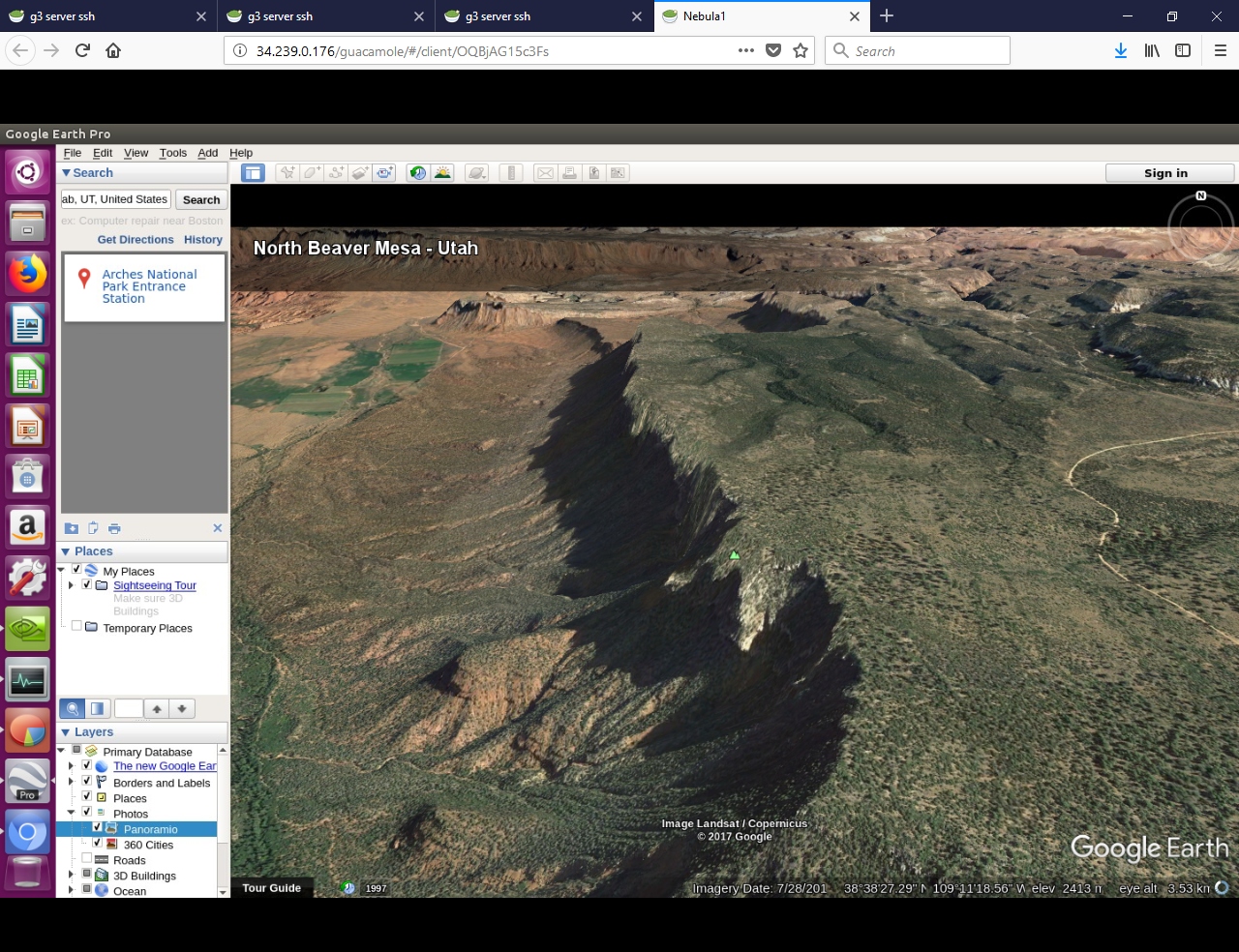Viewport: 1239px width, 952px height.
Task: Select the Add Path tool
Action: click(x=336, y=173)
